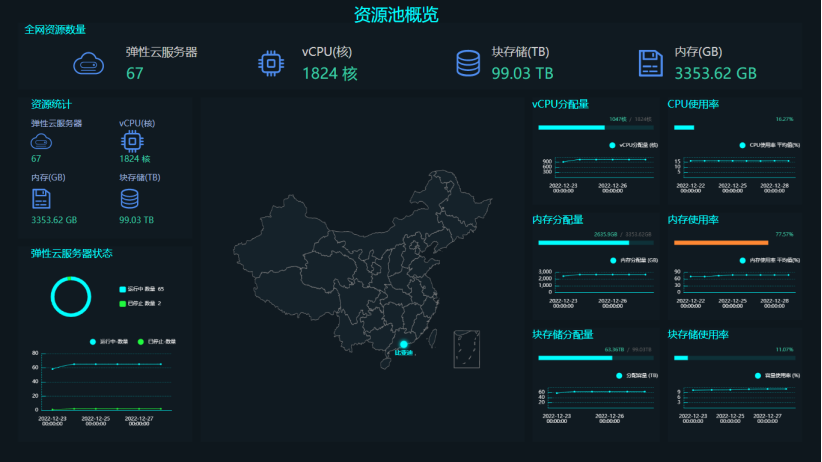Click the vCPU分配量 chart title
The height and width of the screenshot is (462, 822).
[x=560, y=104]
